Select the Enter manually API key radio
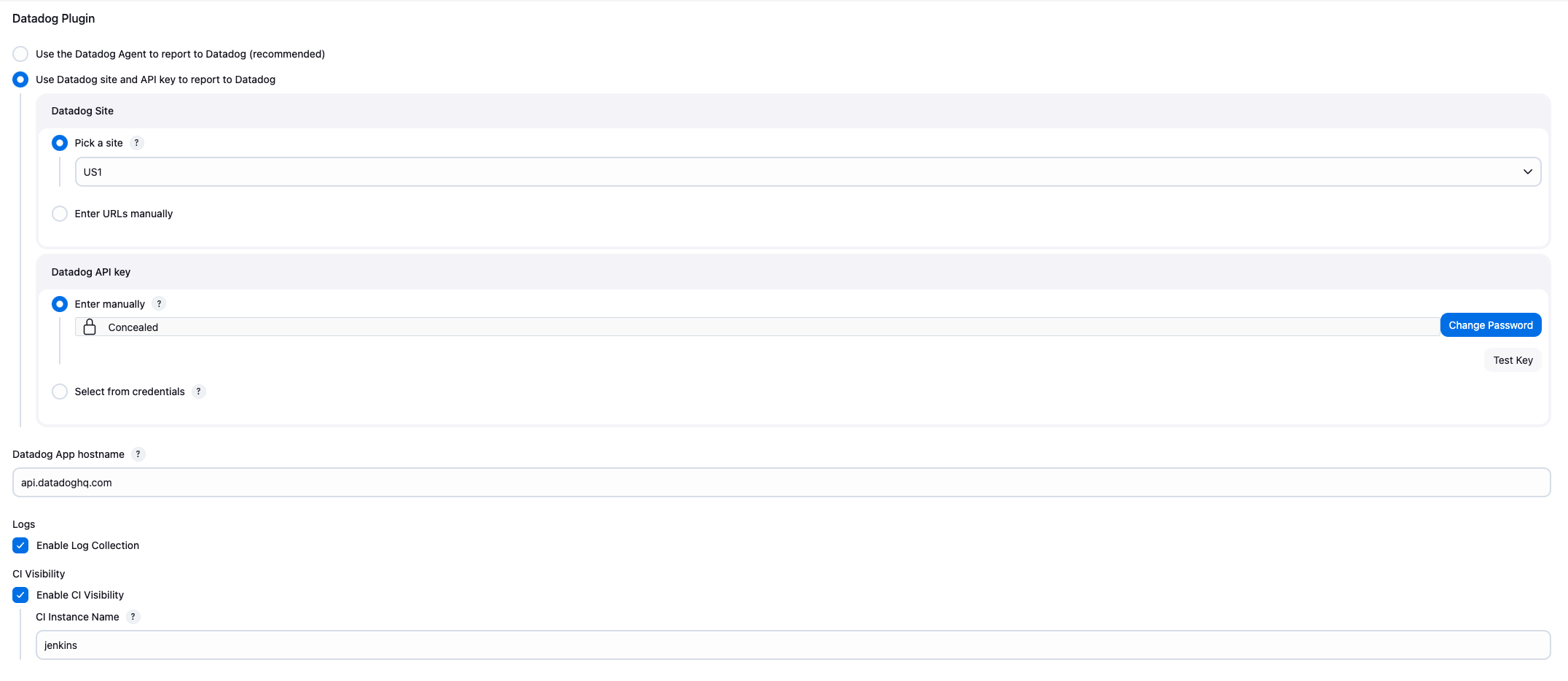Viewport: 1568px width, 681px height. pyautogui.click(x=60, y=304)
